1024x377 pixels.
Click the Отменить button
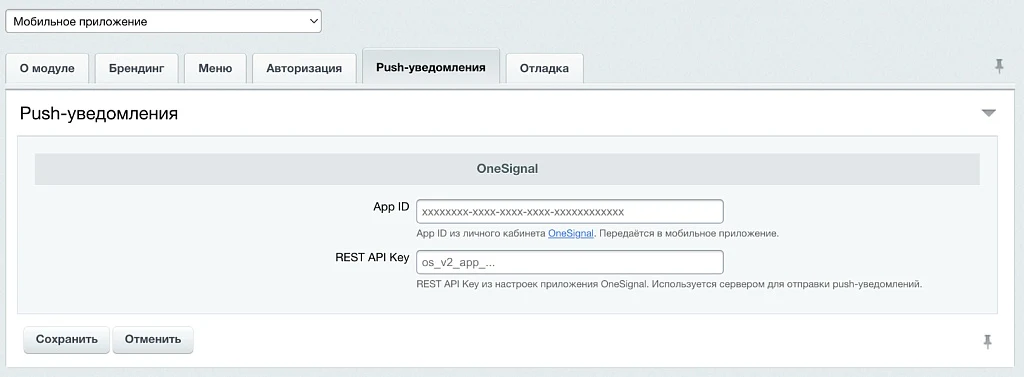pos(153,340)
